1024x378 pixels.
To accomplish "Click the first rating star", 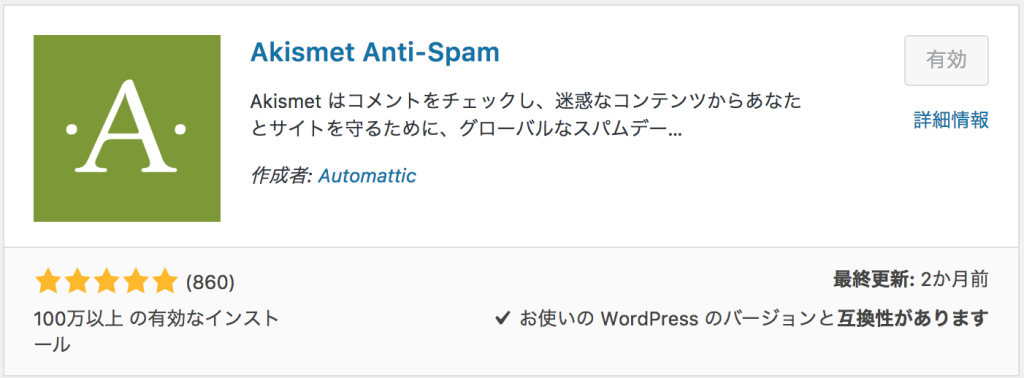I will click(x=48, y=281).
